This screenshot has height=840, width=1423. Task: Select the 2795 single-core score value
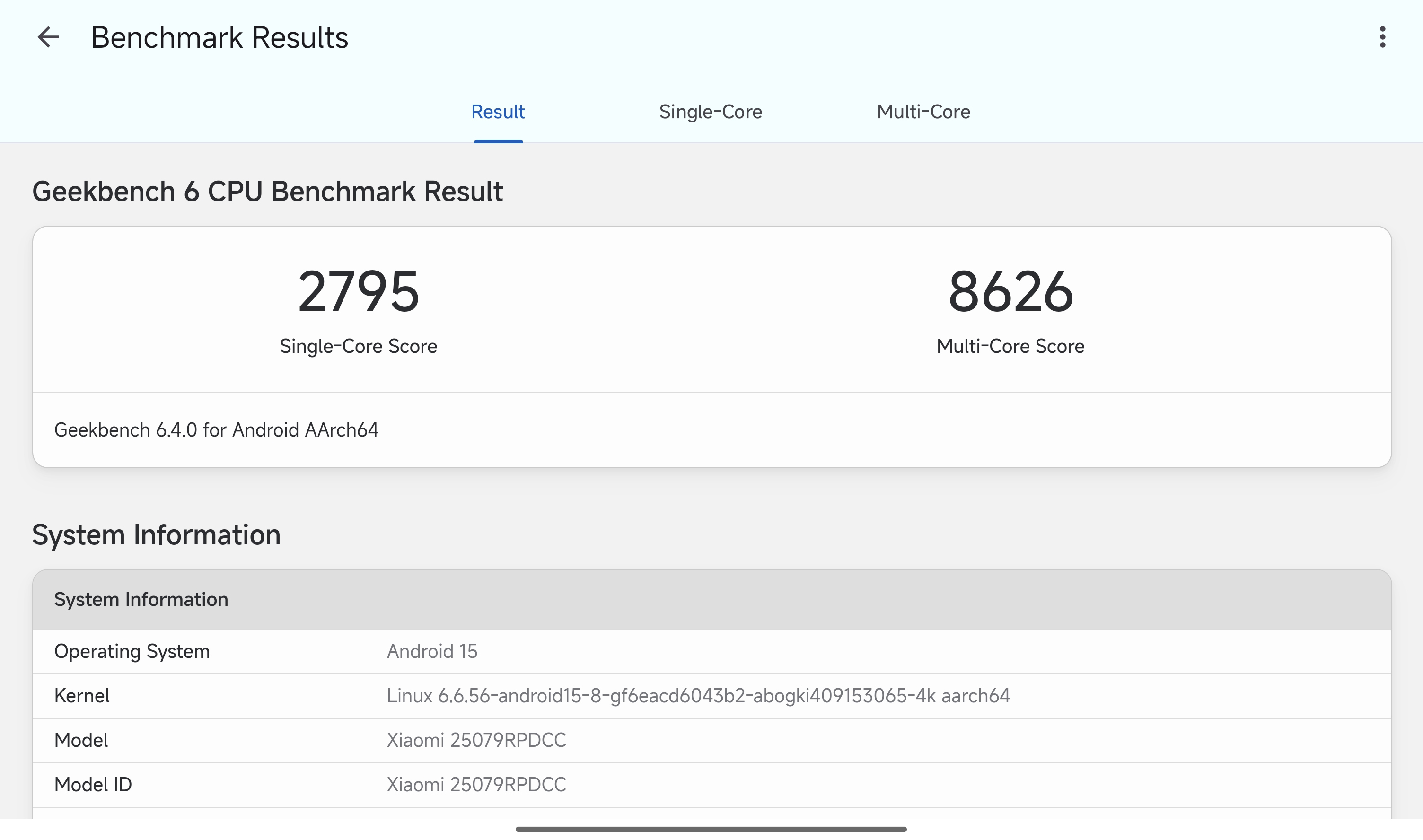[358, 291]
